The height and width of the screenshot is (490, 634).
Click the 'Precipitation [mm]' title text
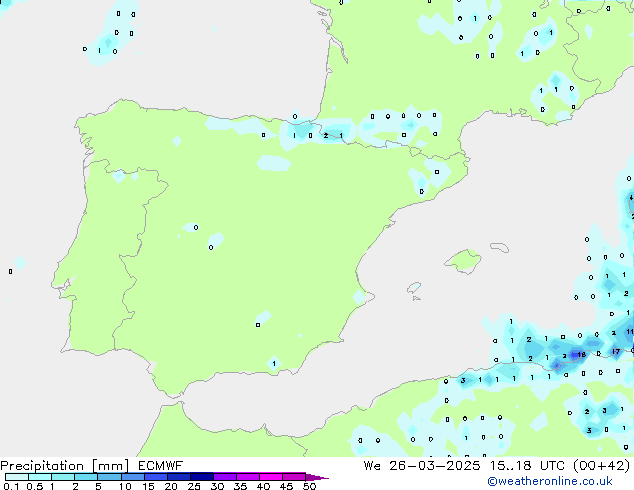65,466
